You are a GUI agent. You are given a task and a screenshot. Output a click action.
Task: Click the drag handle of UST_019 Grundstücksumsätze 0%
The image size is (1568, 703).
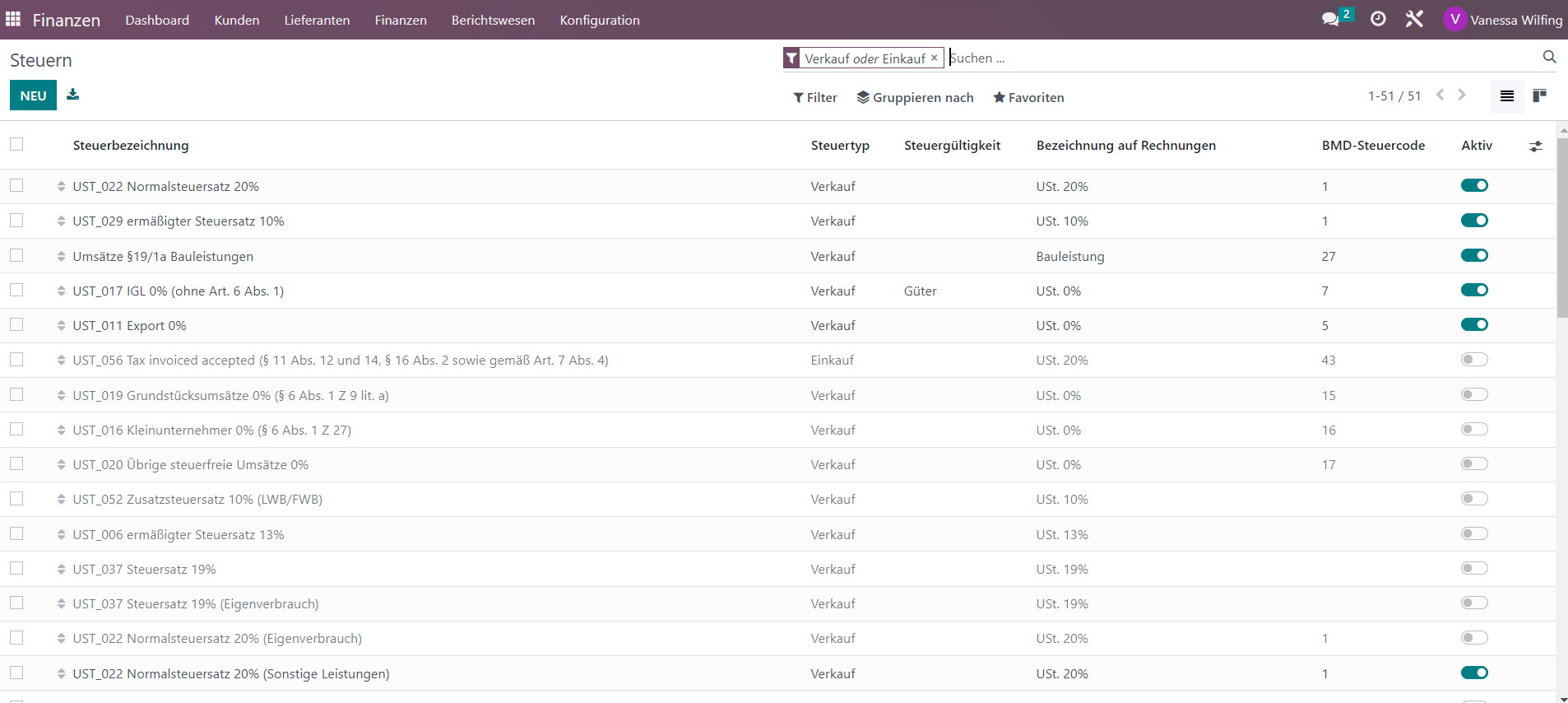point(62,395)
